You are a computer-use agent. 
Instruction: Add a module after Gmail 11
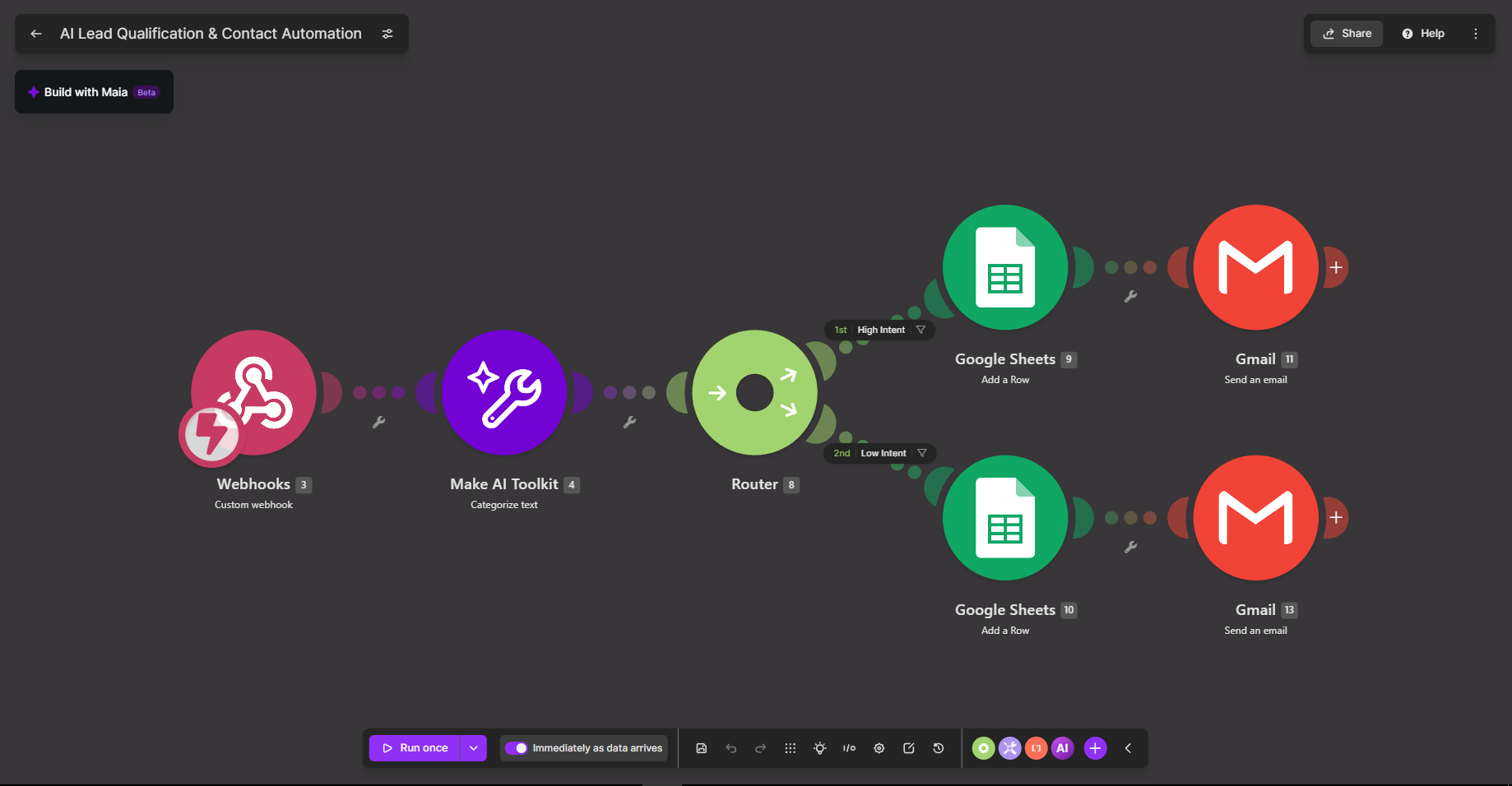click(x=1336, y=267)
